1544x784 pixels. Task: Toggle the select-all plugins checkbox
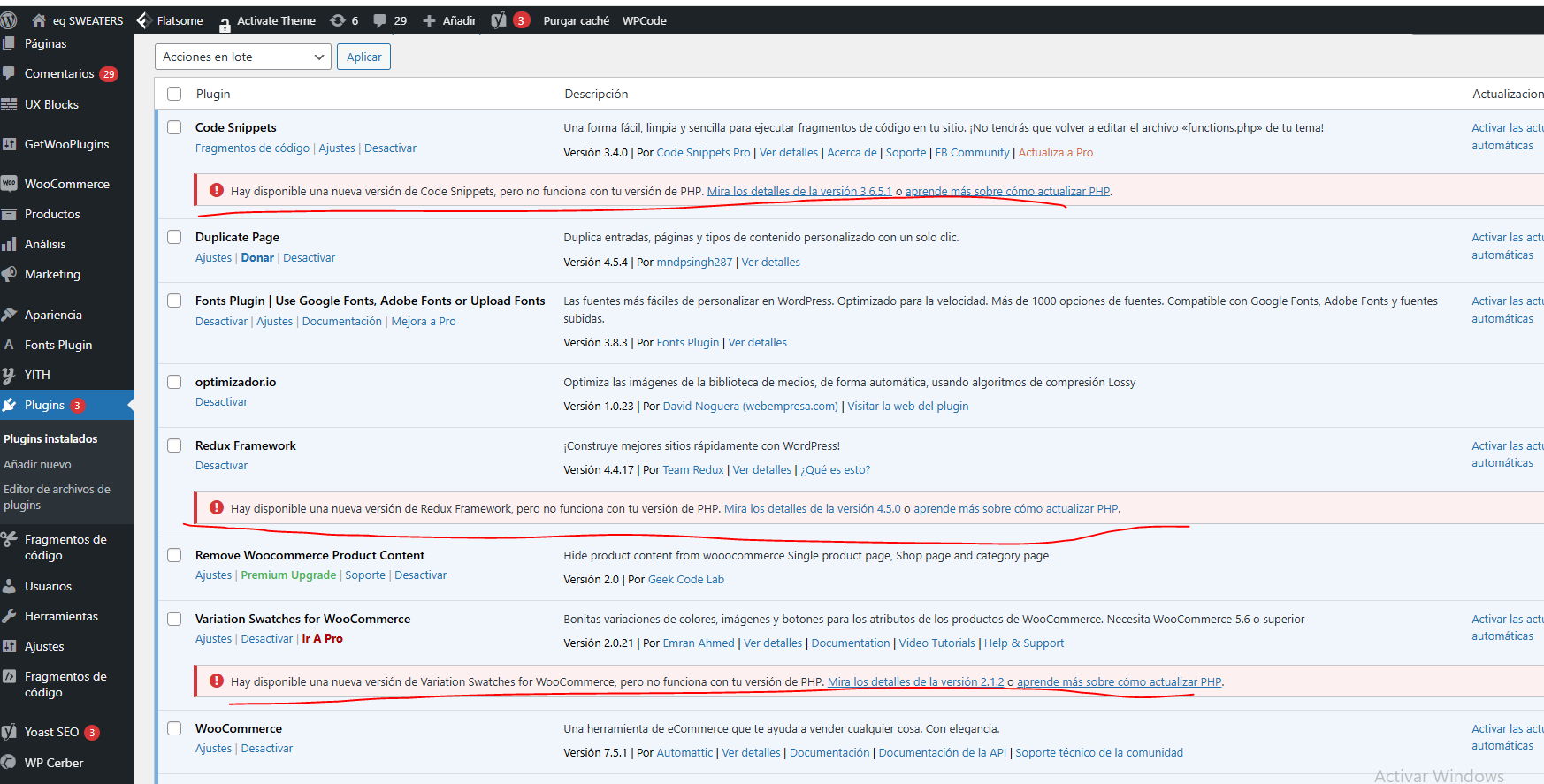tap(174, 94)
